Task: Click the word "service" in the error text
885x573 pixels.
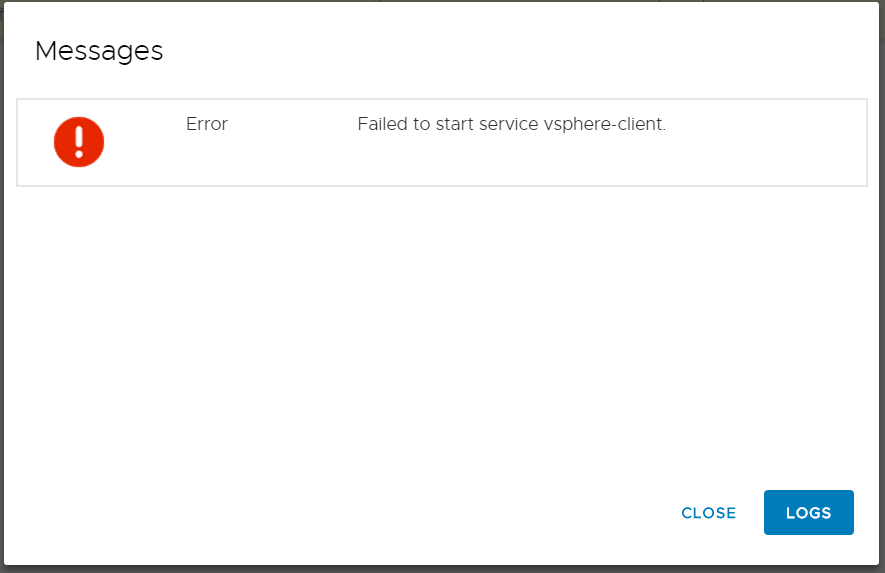Action: pyautogui.click(x=509, y=124)
